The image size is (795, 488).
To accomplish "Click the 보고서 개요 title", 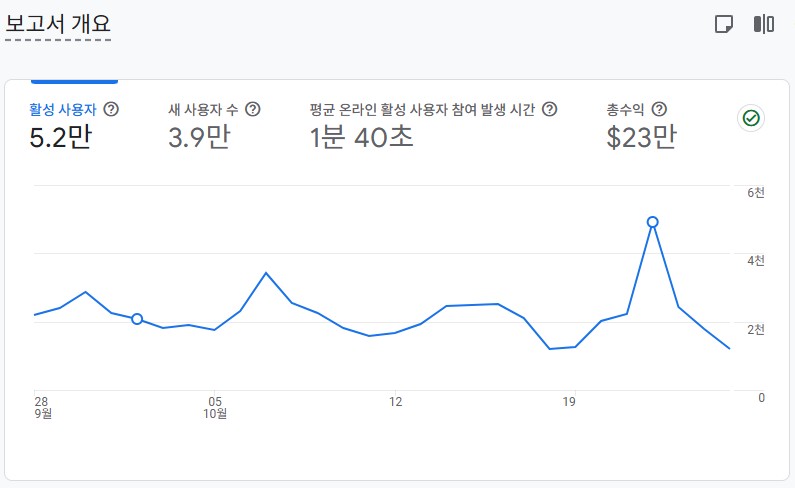I will tap(58, 24).
